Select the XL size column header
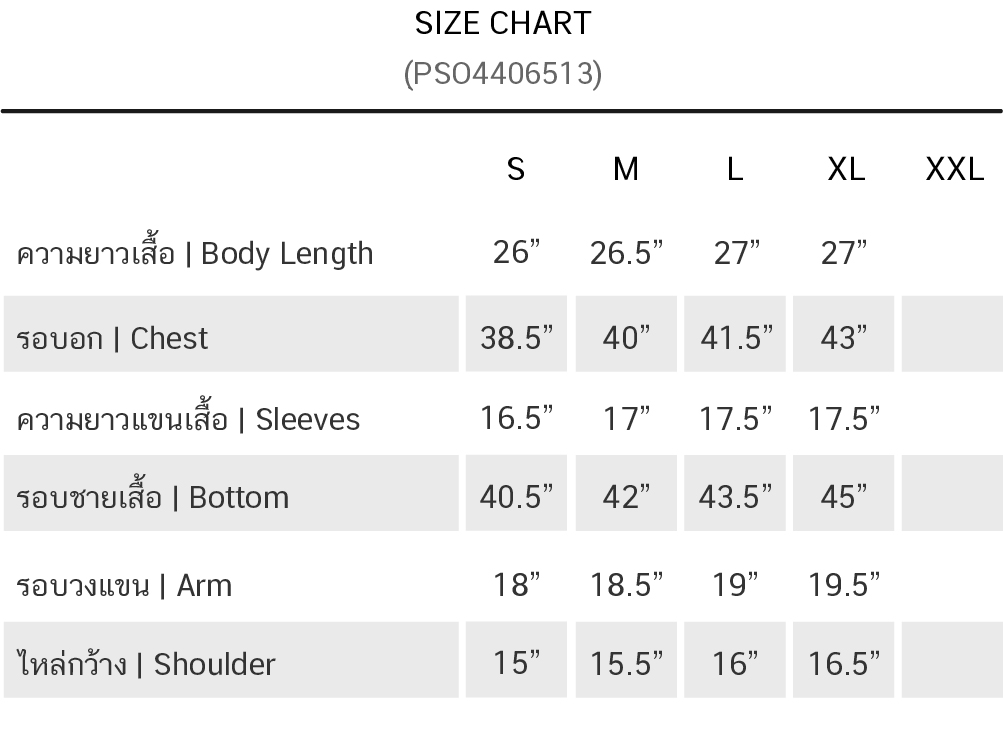 click(x=846, y=170)
